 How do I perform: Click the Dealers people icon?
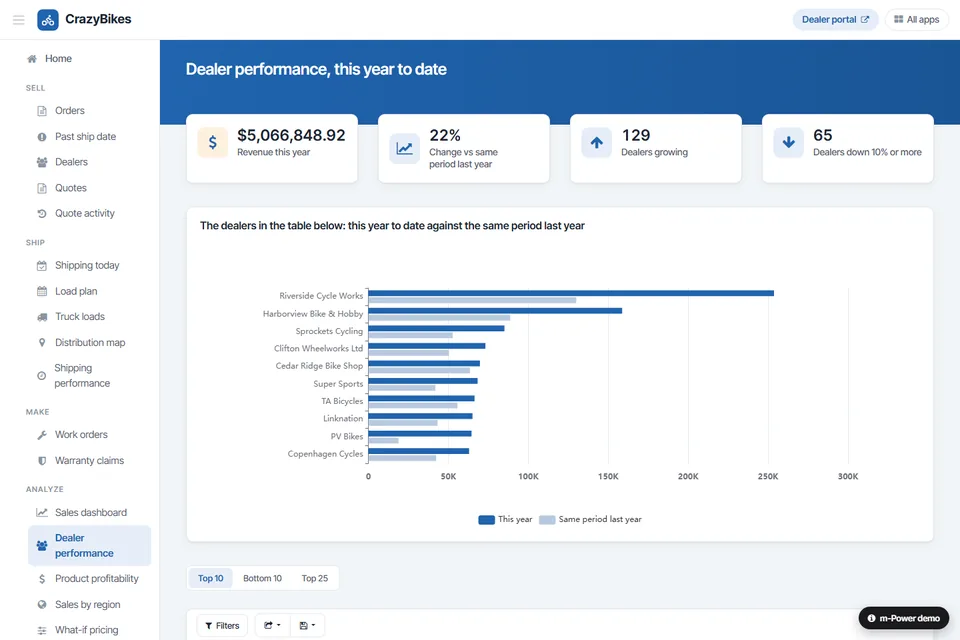point(42,162)
